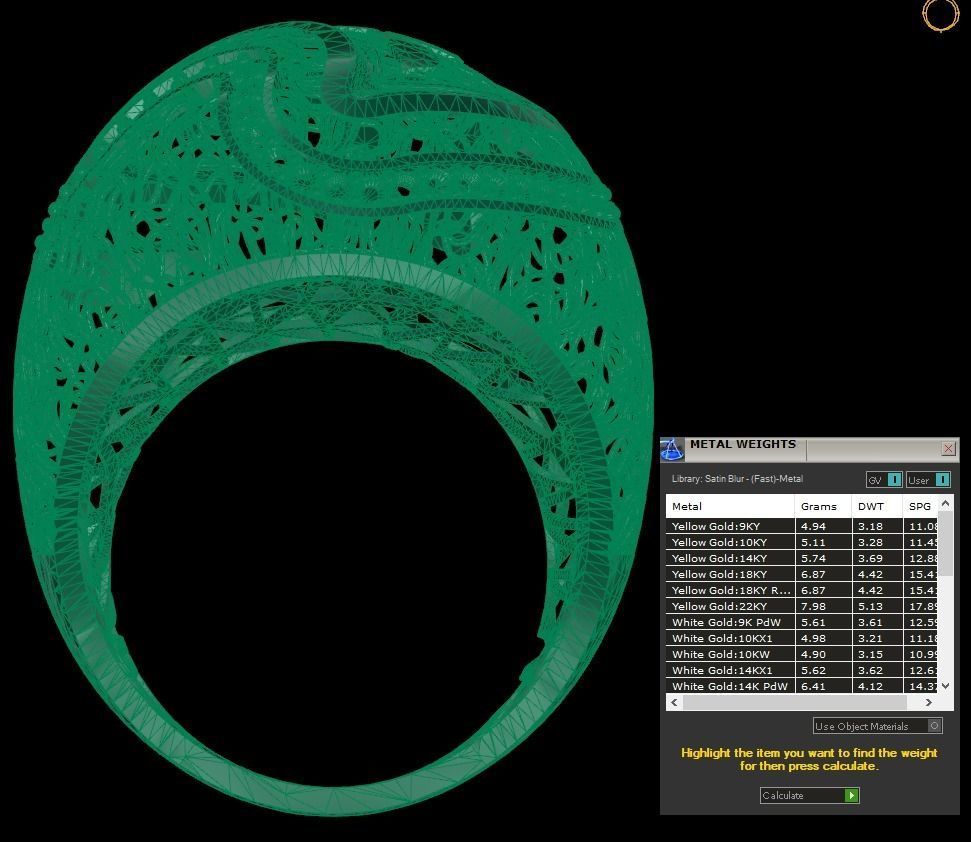The height and width of the screenshot is (842, 971).
Task: Click the table's right scroll arrow
Action: [x=928, y=702]
